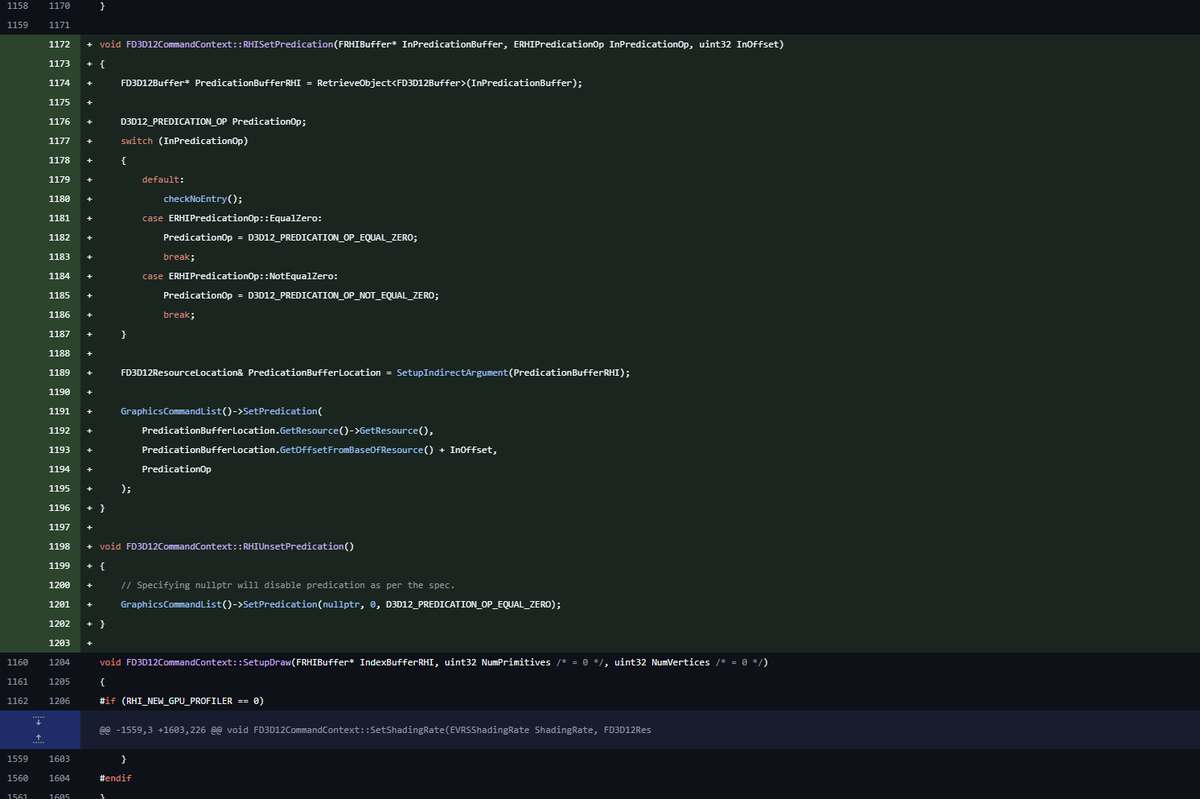1200x799 pixels.
Task: Select new line number 1201
Action: (x=59, y=604)
